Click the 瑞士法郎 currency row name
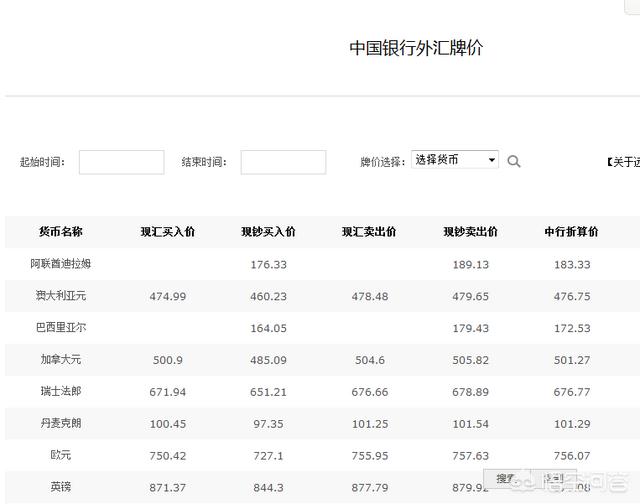Image resolution: width=640 pixels, height=504 pixels. 61,391
